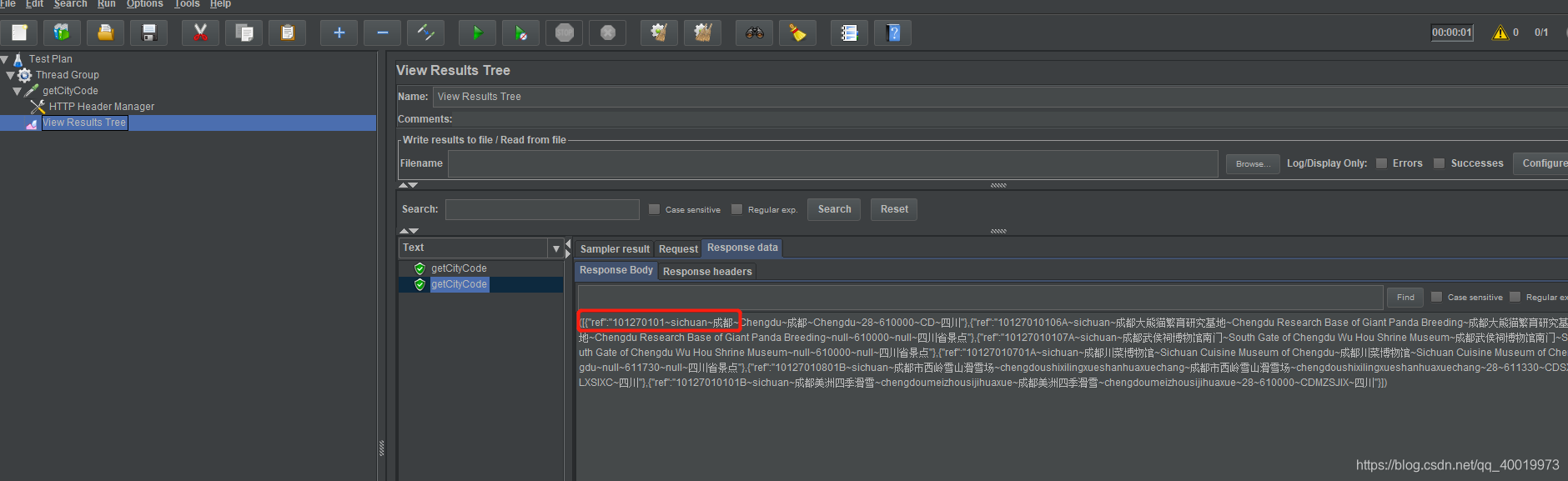Collapse the Test Plan node

[5, 59]
